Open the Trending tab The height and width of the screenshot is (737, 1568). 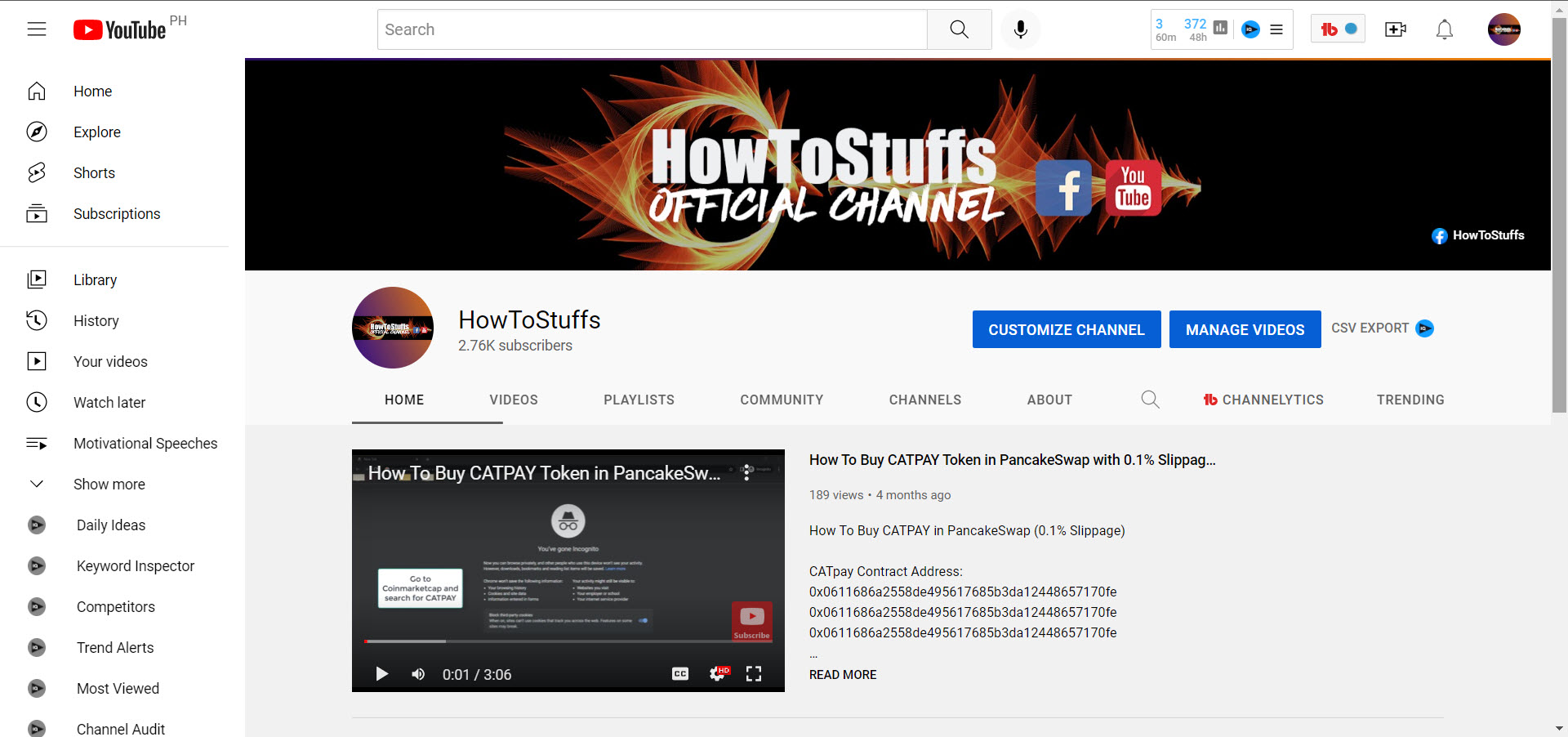pyautogui.click(x=1410, y=400)
